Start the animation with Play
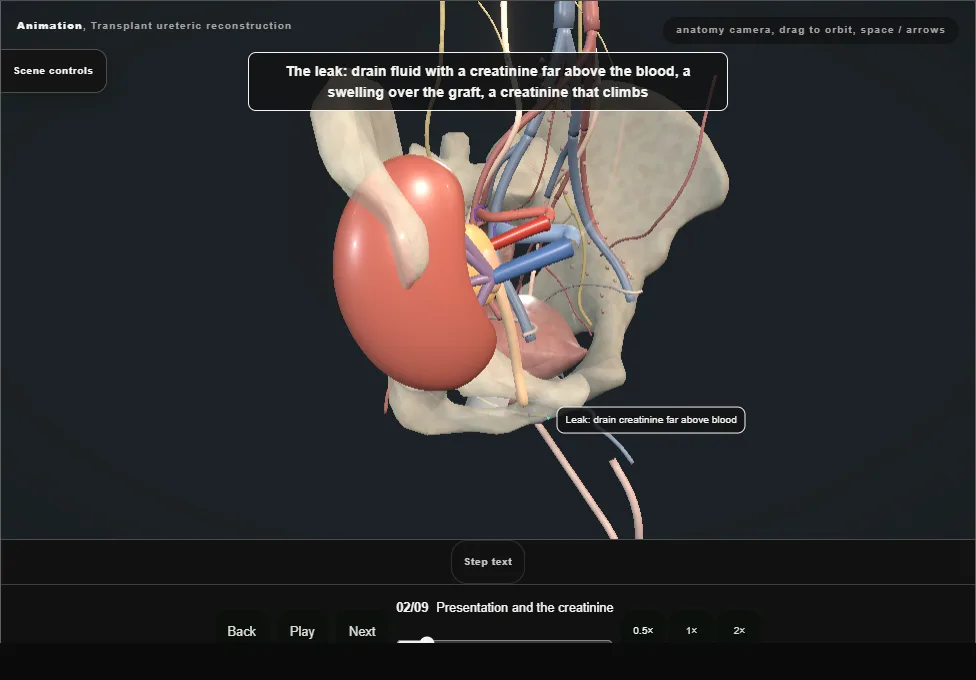 (x=302, y=631)
